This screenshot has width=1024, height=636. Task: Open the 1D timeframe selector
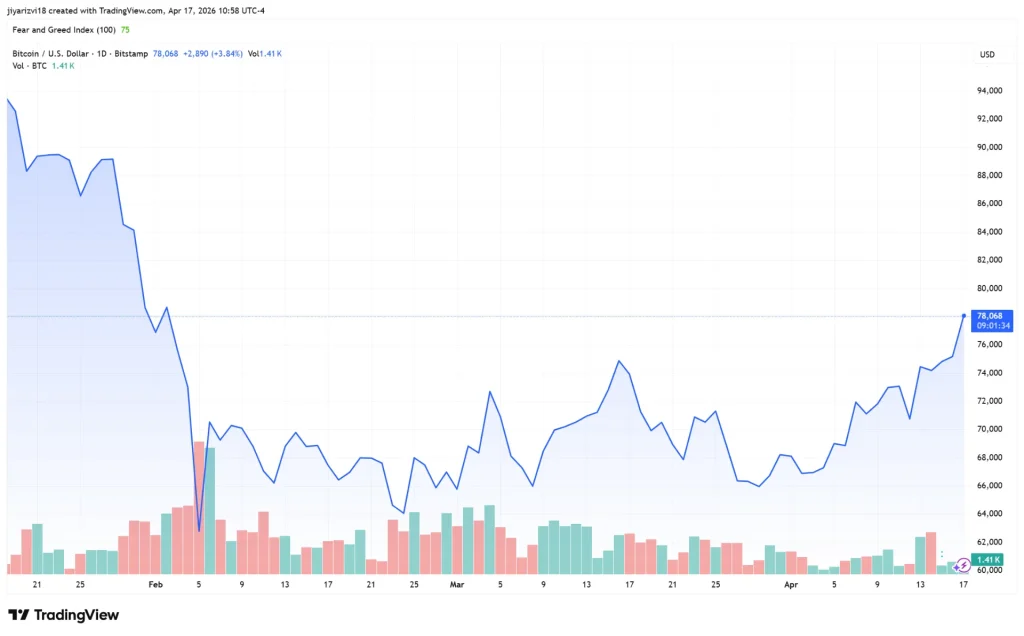point(100,54)
